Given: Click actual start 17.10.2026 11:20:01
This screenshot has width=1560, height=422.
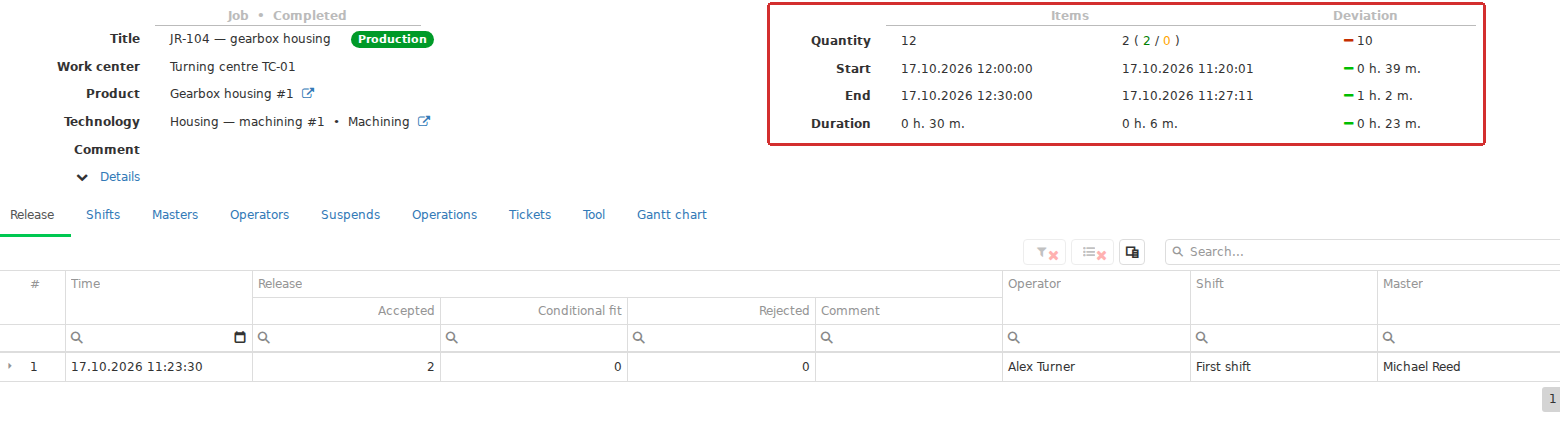Looking at the screenshot, I should [1188, 69].
